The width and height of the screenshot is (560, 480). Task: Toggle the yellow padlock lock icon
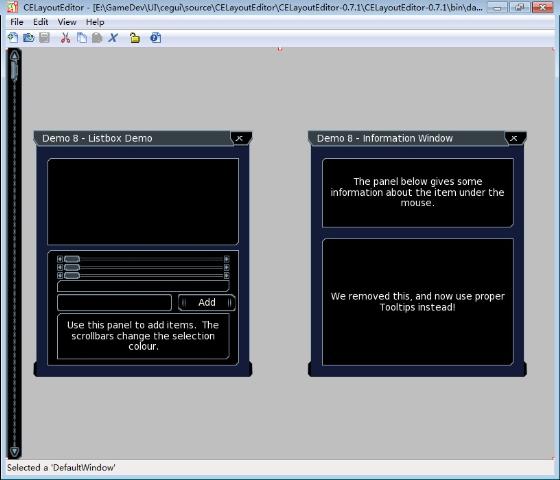click(x=135, y=38)
